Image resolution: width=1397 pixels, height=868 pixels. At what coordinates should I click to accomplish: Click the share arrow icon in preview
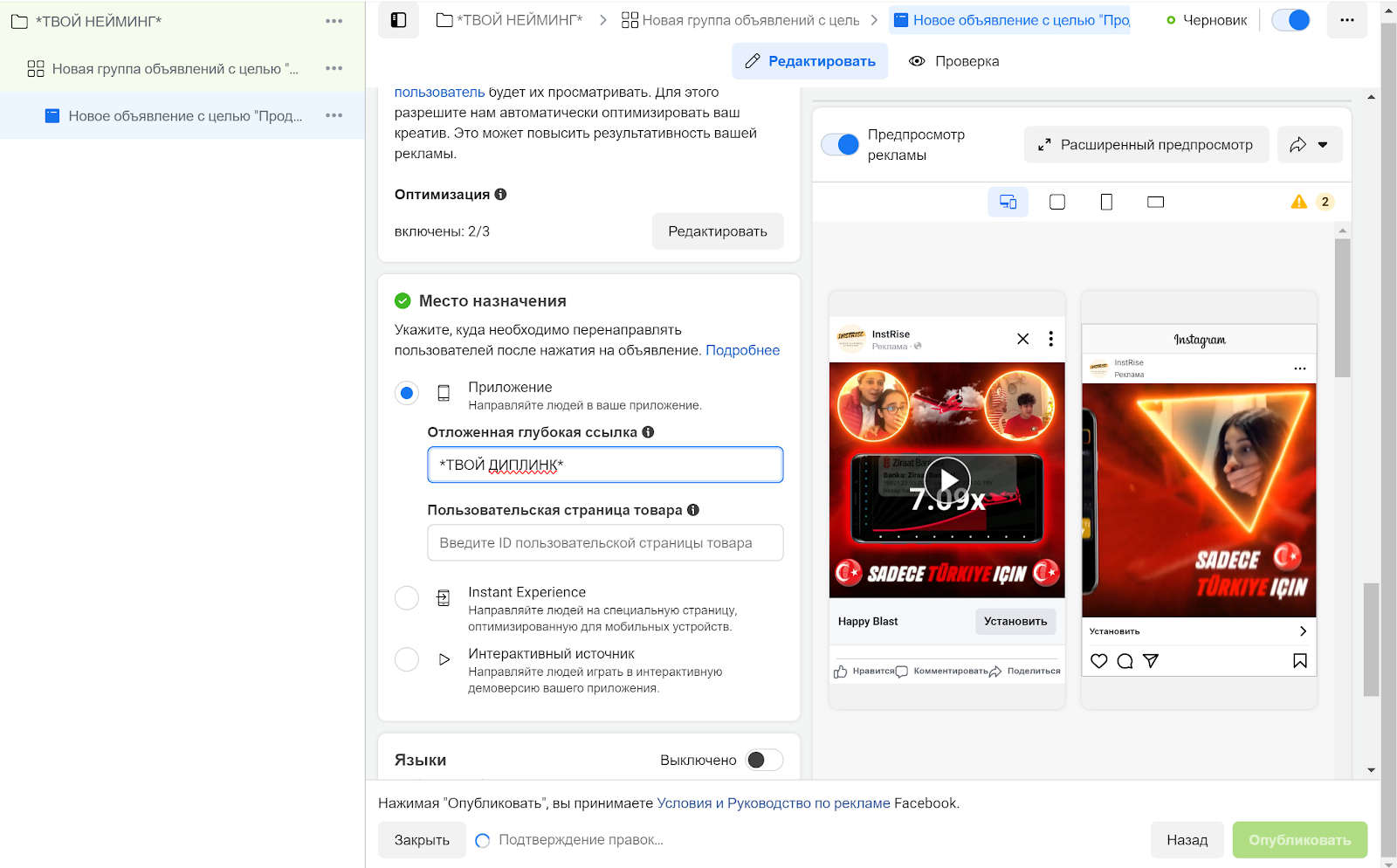coord(1298,145)
